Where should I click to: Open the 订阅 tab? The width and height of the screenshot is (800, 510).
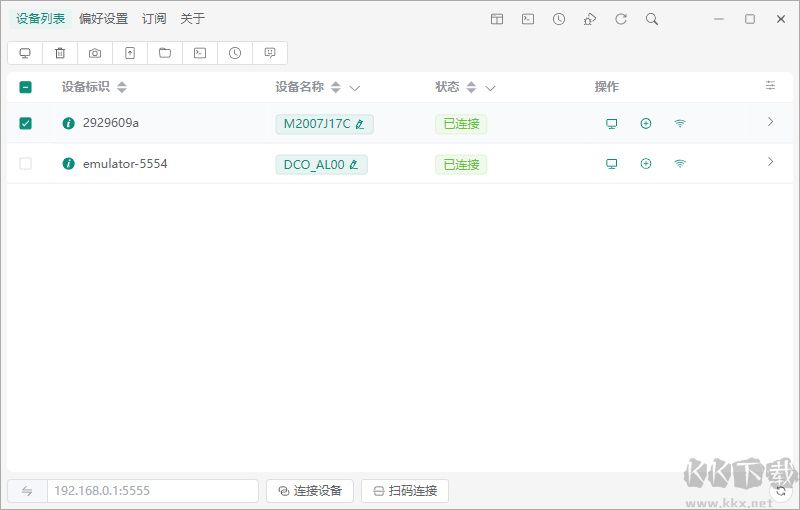pyautogui.click(x=154, y=19)
